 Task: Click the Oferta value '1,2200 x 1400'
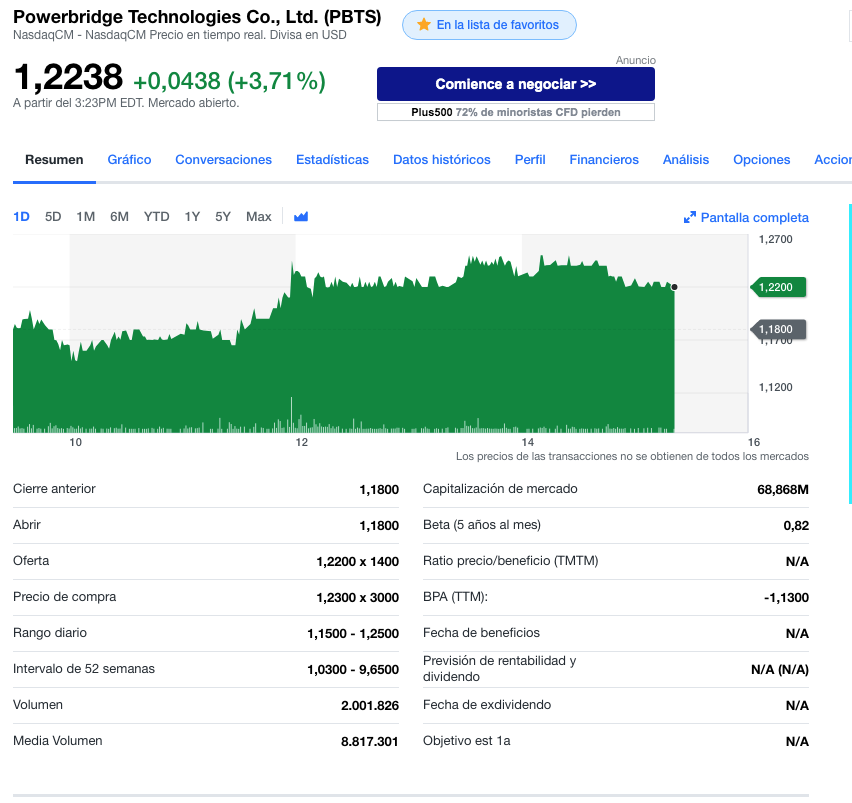(358, 561)
